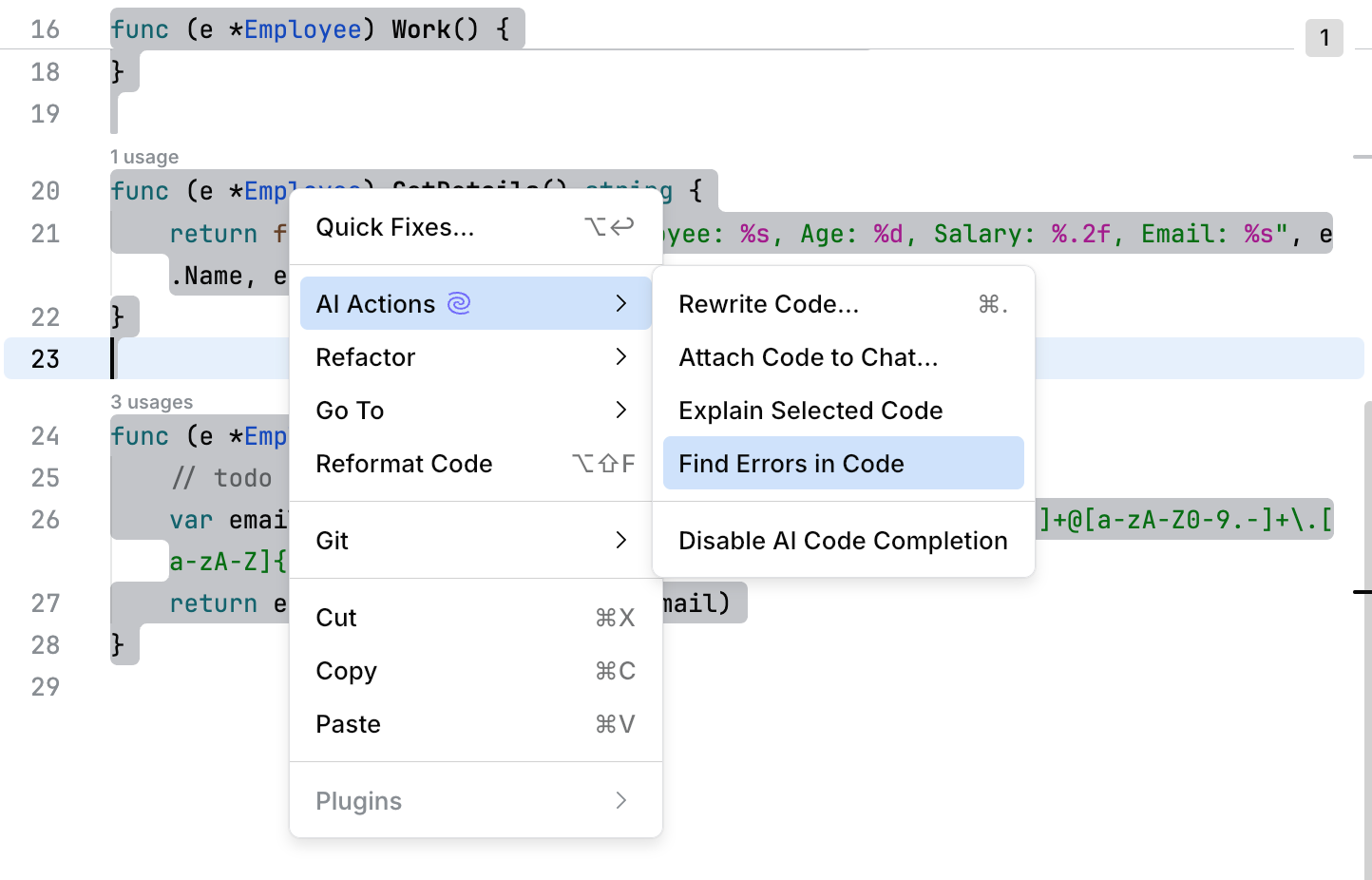Select Attach Code to Chat option
This screenshot has width=1372, height=880.
coord(844,356)
